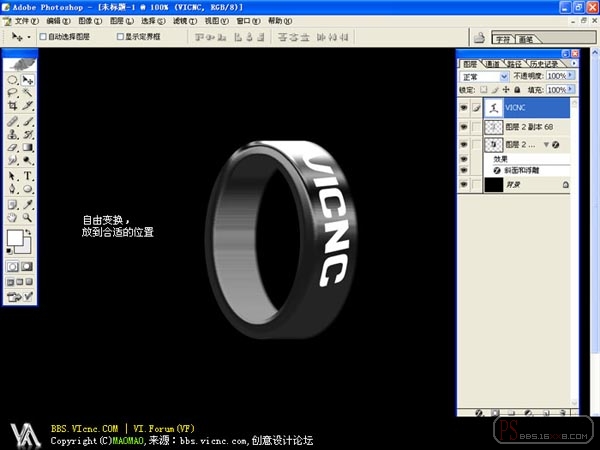Reset default foreground and background colors
Image resolution: width=600 pixels, height=450 pixels.
point(9,251)
